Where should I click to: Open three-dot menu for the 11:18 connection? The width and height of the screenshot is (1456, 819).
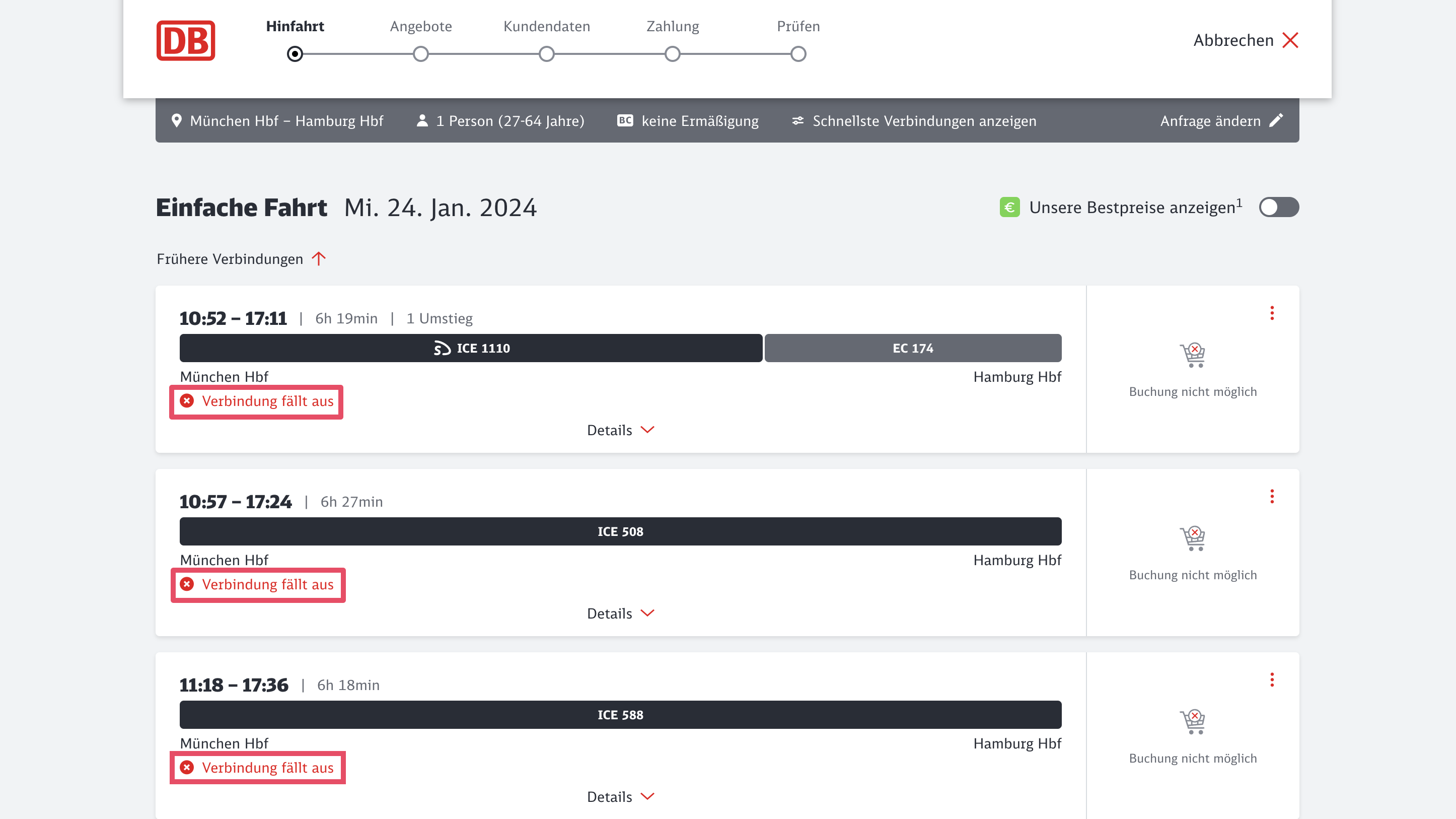1272,680
